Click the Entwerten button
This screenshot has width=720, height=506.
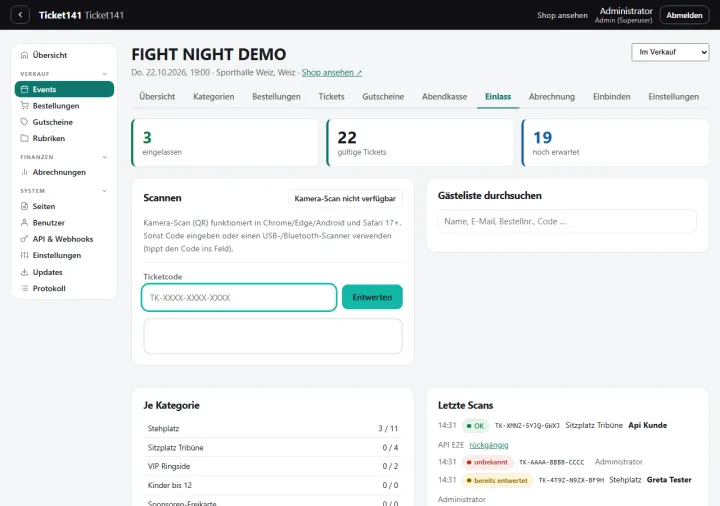(372, 297)
